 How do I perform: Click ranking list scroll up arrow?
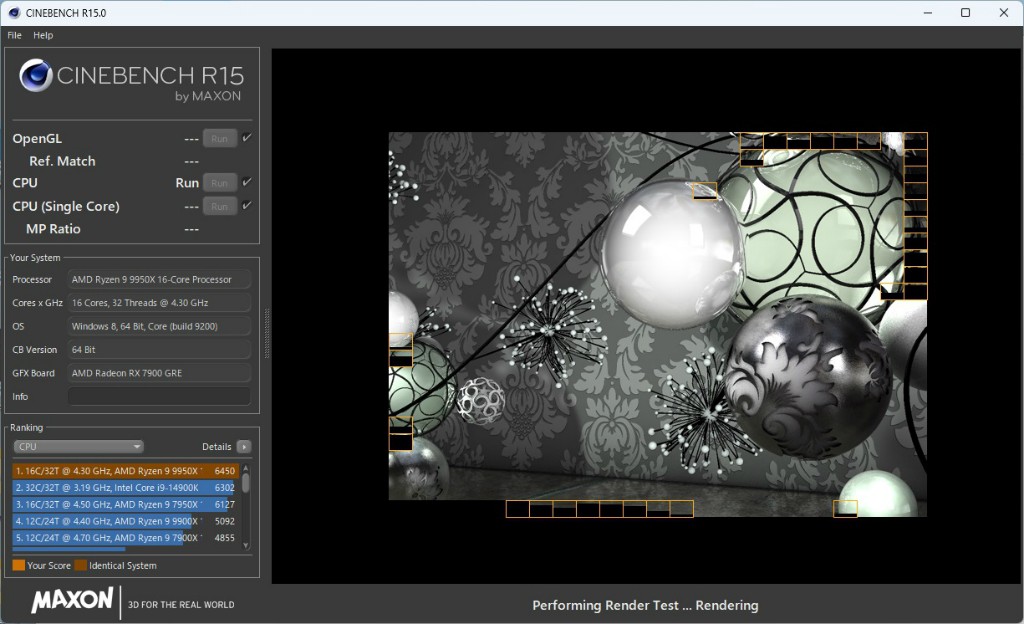pos(246,469)
